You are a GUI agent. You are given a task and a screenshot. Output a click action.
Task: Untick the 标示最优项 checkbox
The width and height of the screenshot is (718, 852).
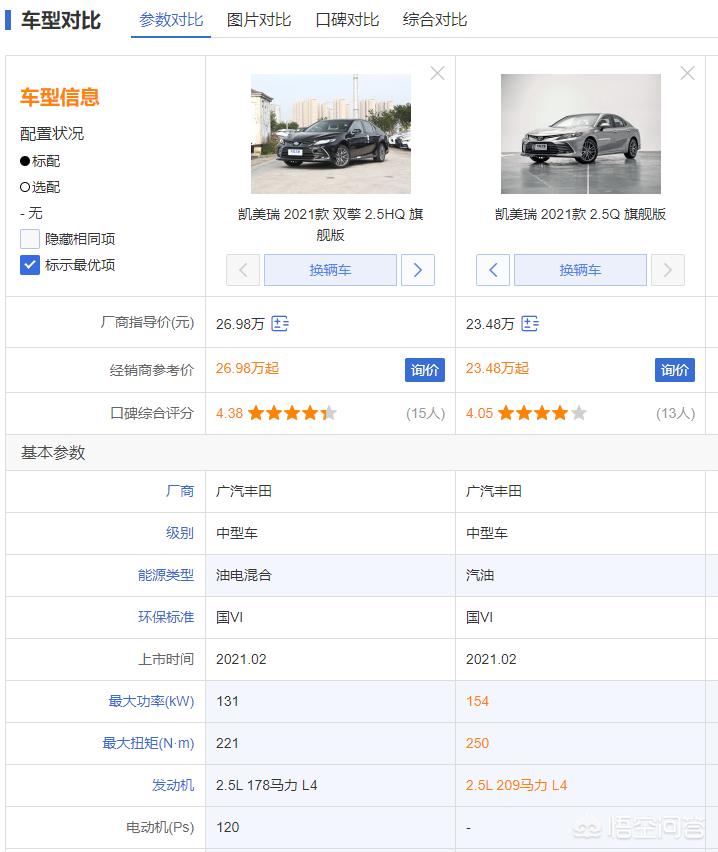click(x=30, y=265)
